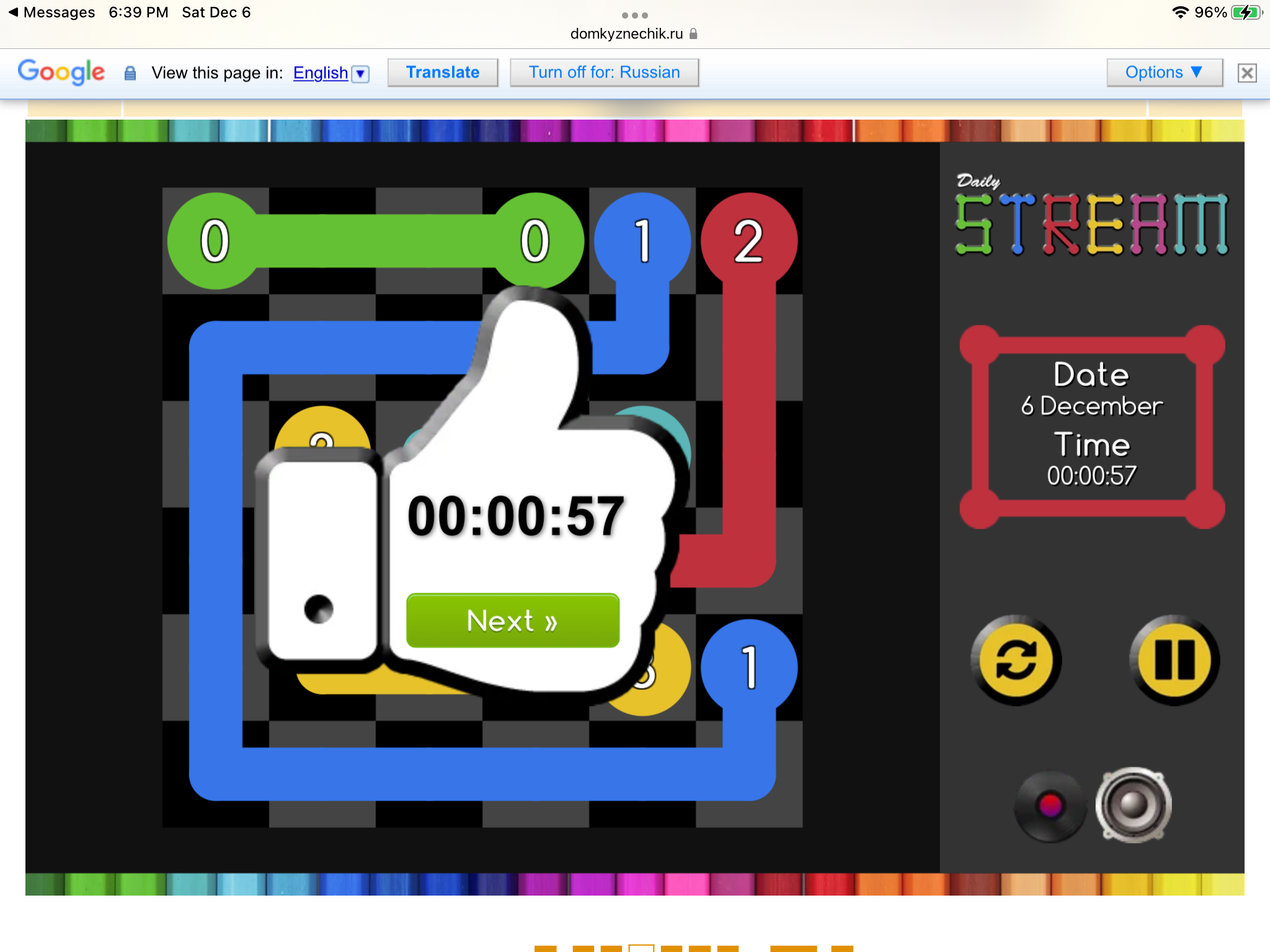Viewport: 1270px width, 952px height.
Task: Click the left green circle numbered 0
Action: click(x=215, y=241)
